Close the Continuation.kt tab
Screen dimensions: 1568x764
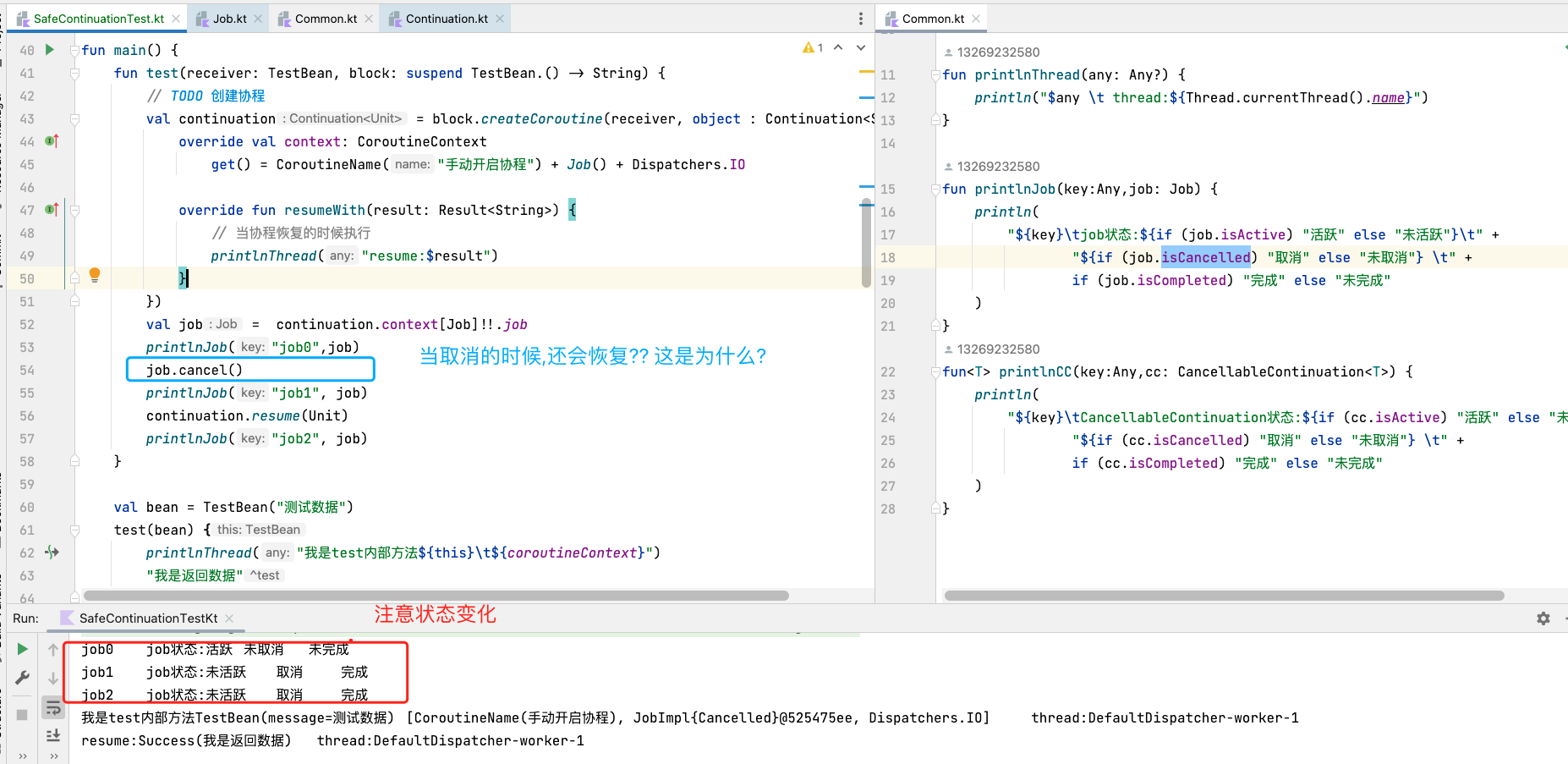pos(500,19)
